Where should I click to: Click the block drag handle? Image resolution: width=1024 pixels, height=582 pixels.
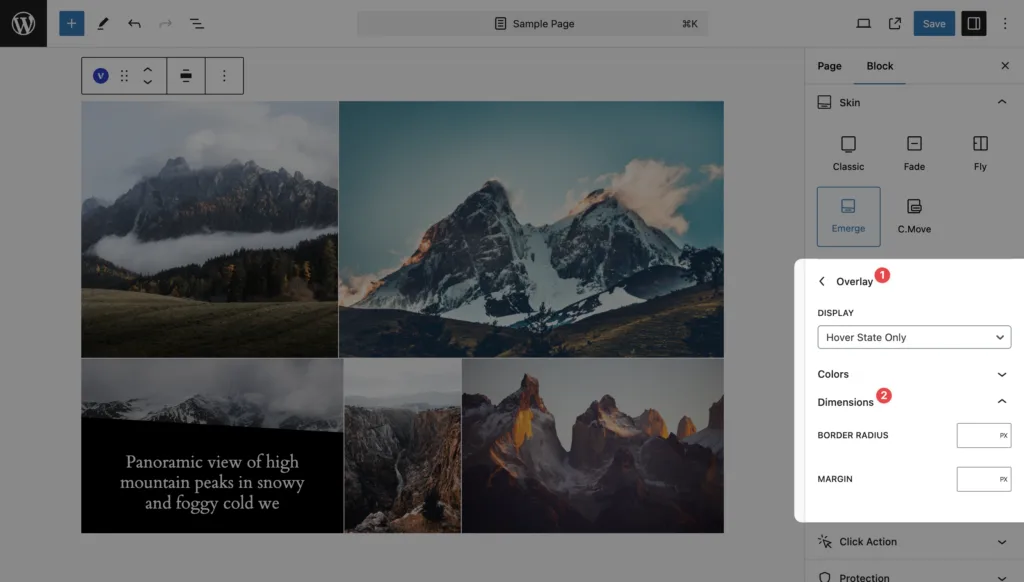(124, 76)
